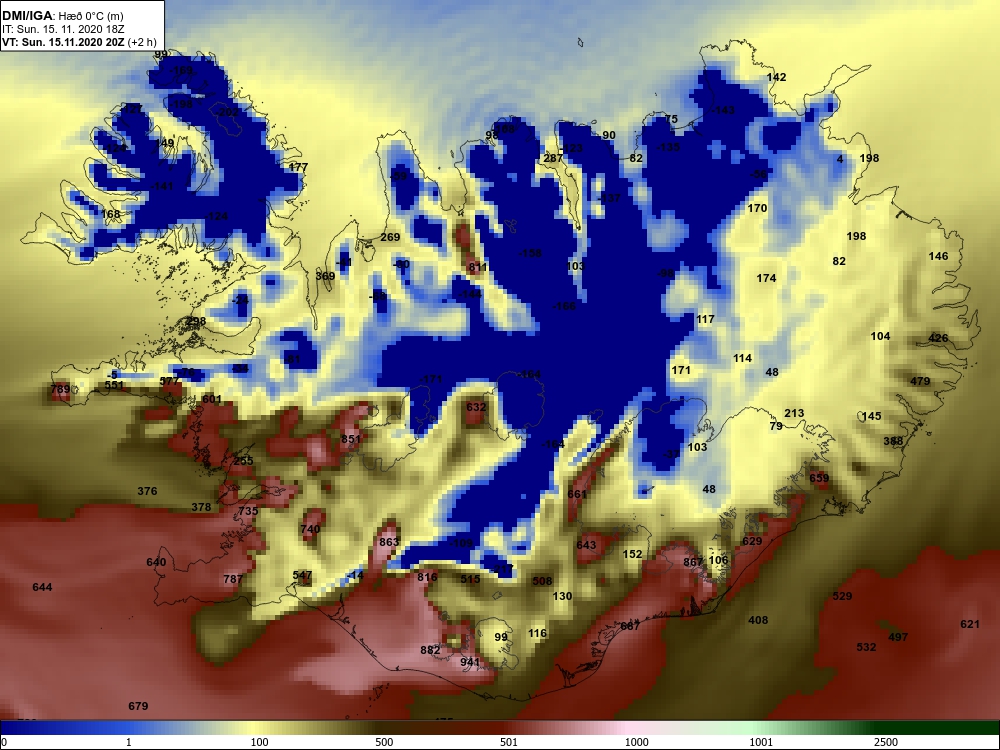1000x750 pixels.
Task: Pick the map value 388
Action: coord(893,441)
